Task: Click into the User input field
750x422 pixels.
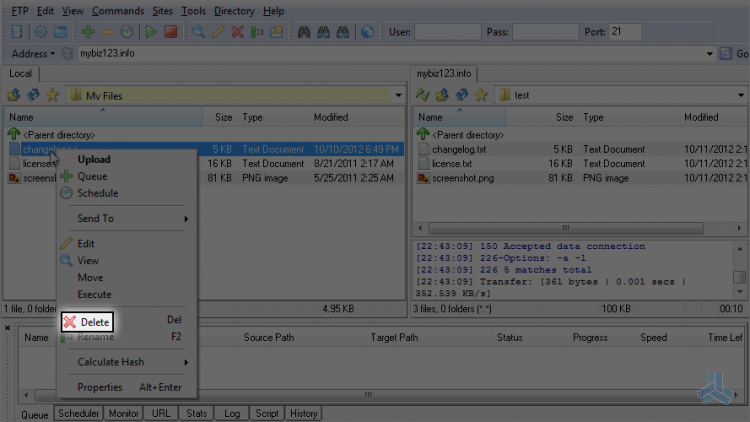Action: click(448, 32)
